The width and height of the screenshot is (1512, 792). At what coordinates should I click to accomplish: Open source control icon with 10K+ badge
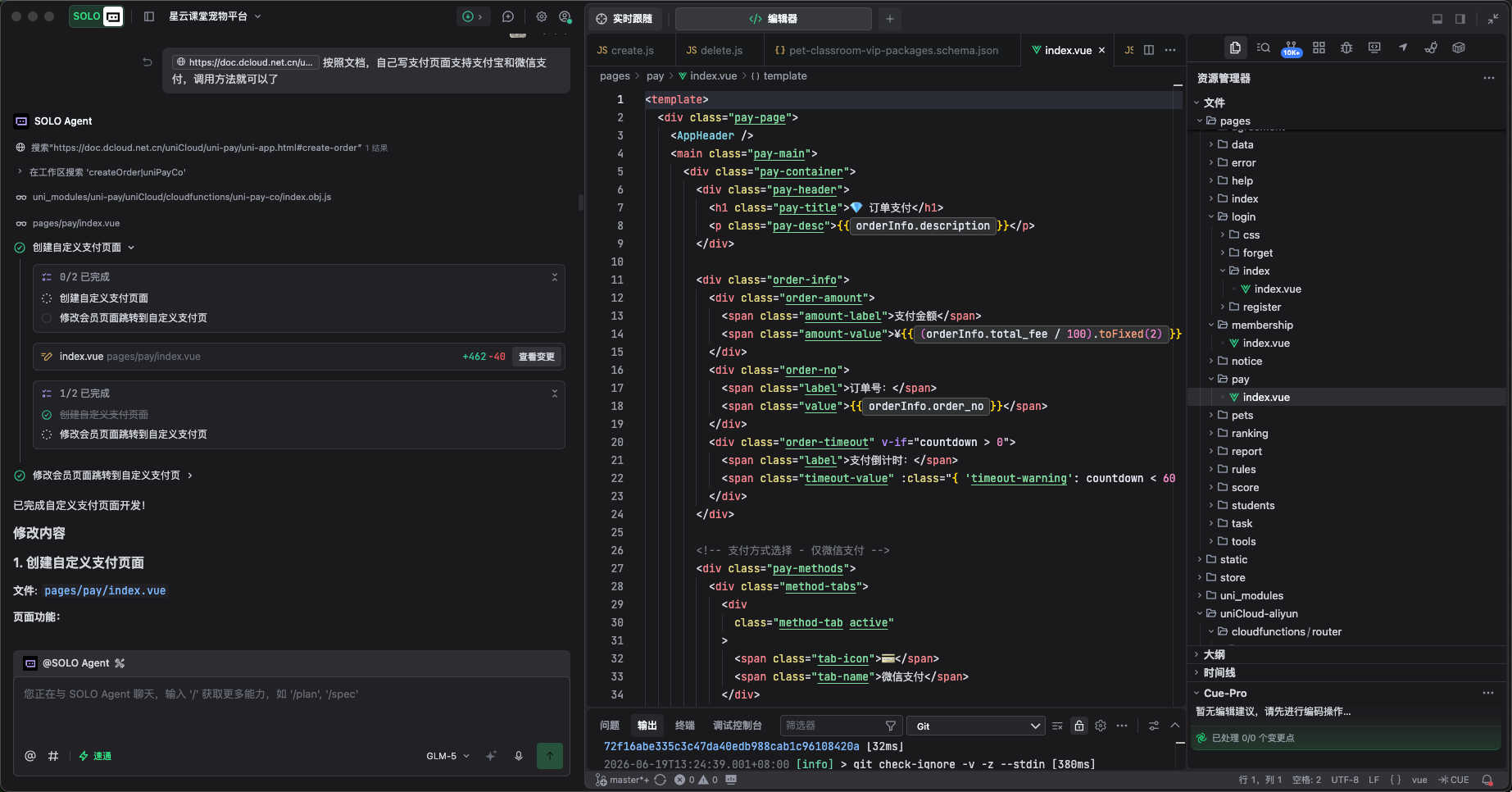(1291, 48)
